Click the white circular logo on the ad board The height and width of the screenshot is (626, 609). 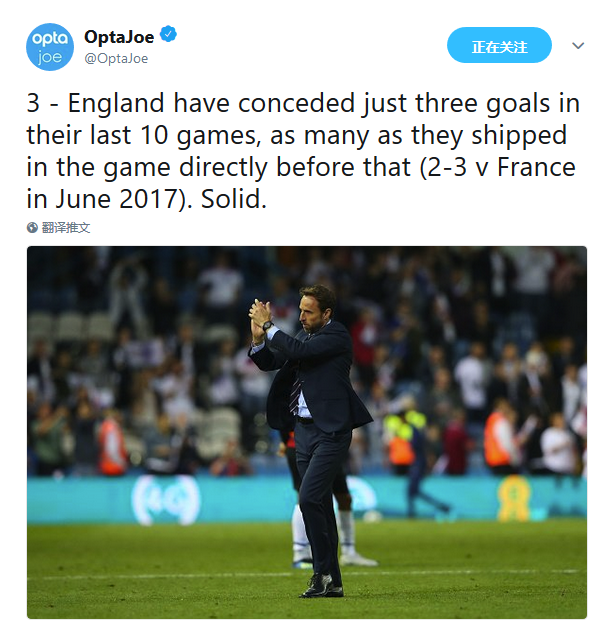[x=166, y=500]
